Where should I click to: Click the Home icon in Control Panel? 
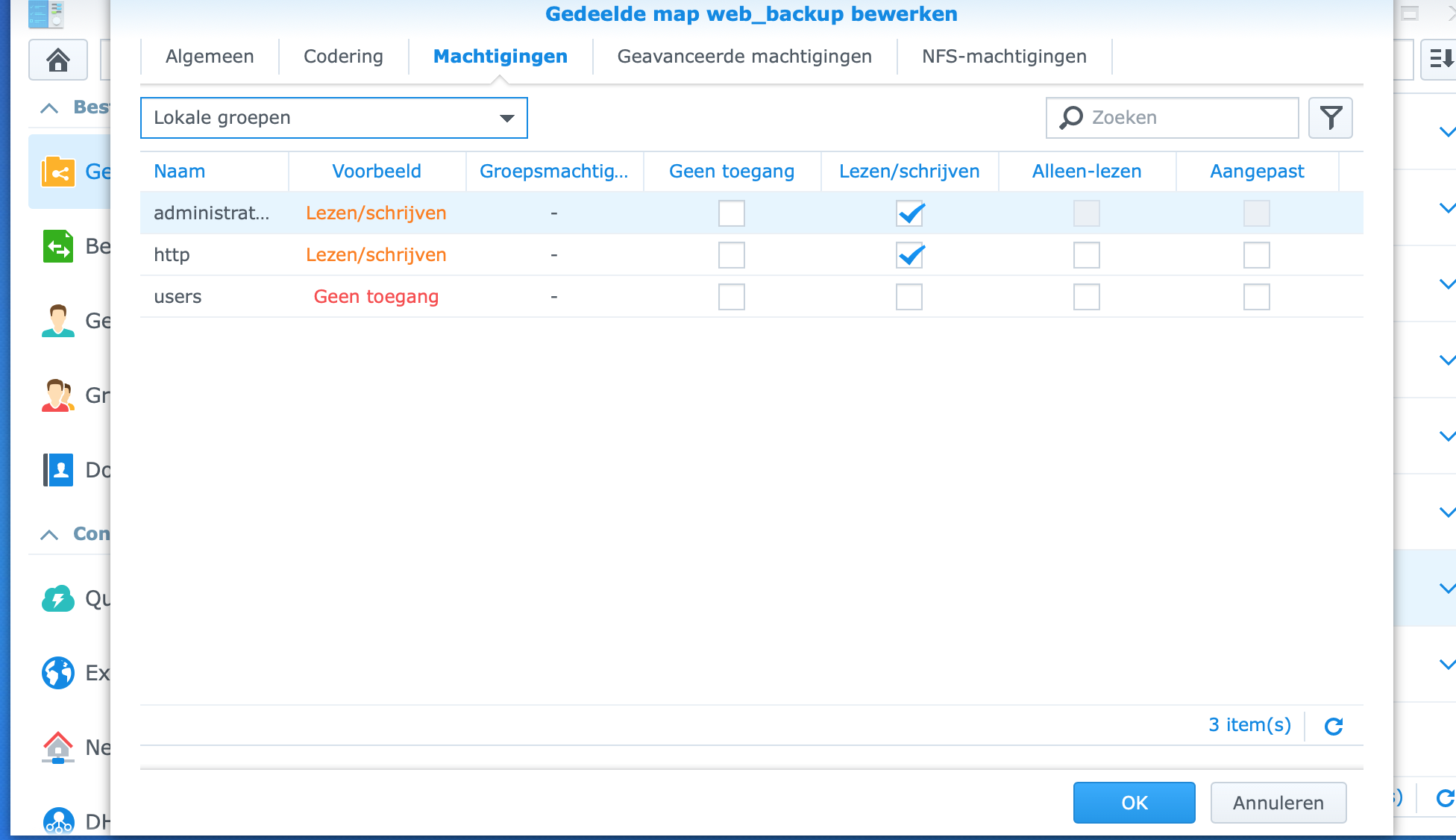[58, 60]
